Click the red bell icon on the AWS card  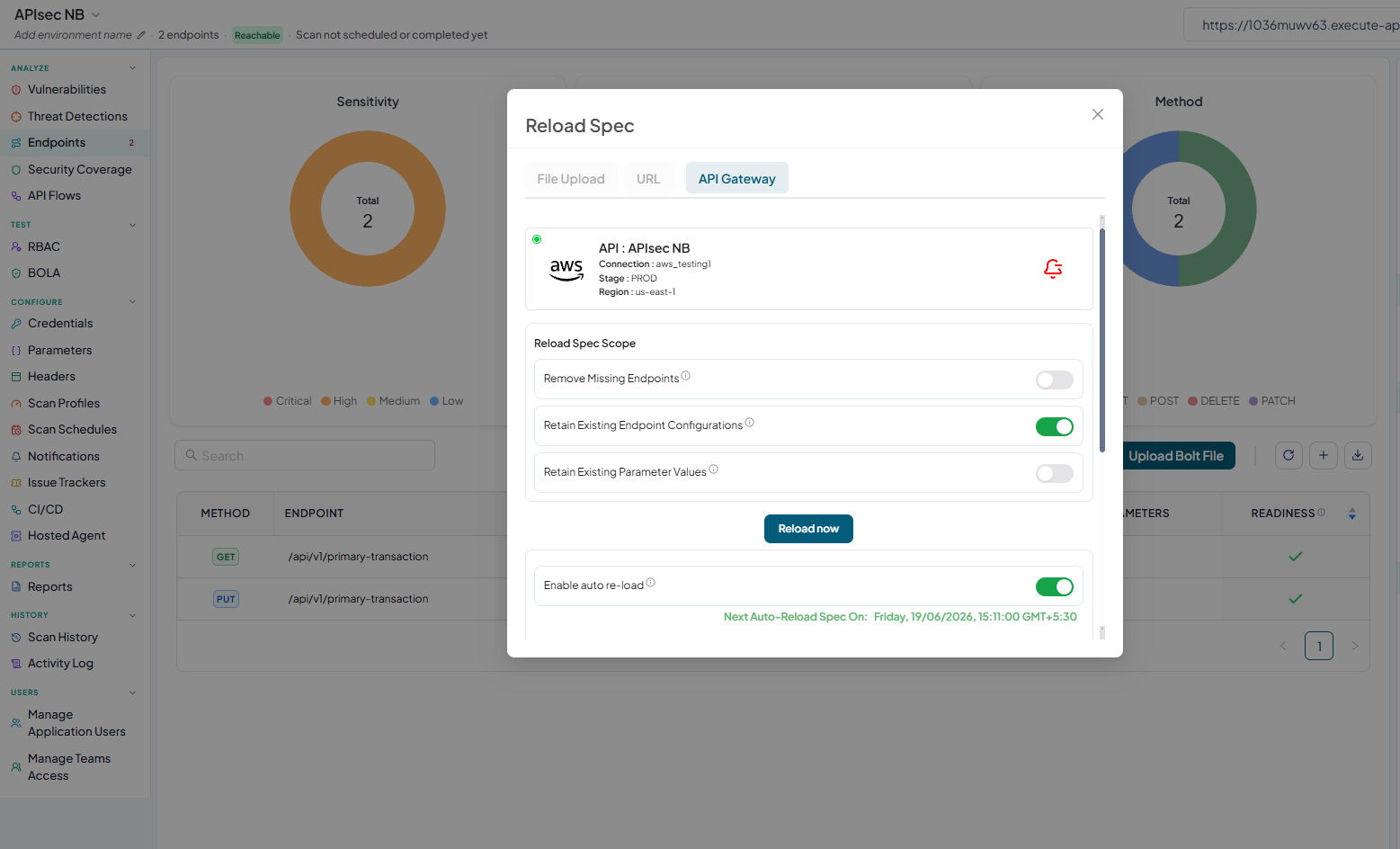click(1053, 269)
